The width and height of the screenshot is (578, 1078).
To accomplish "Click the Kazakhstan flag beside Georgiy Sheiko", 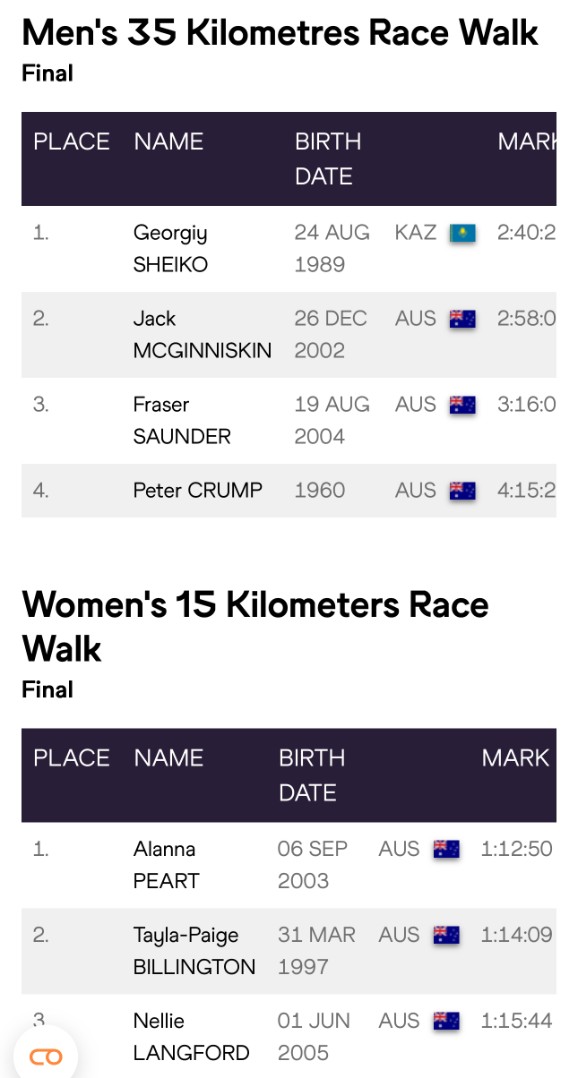I will pos(463,233).
